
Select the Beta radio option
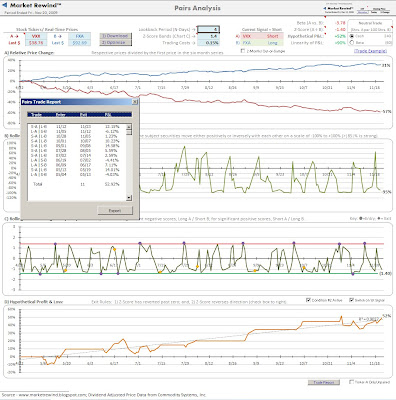[x=352, y=43]
